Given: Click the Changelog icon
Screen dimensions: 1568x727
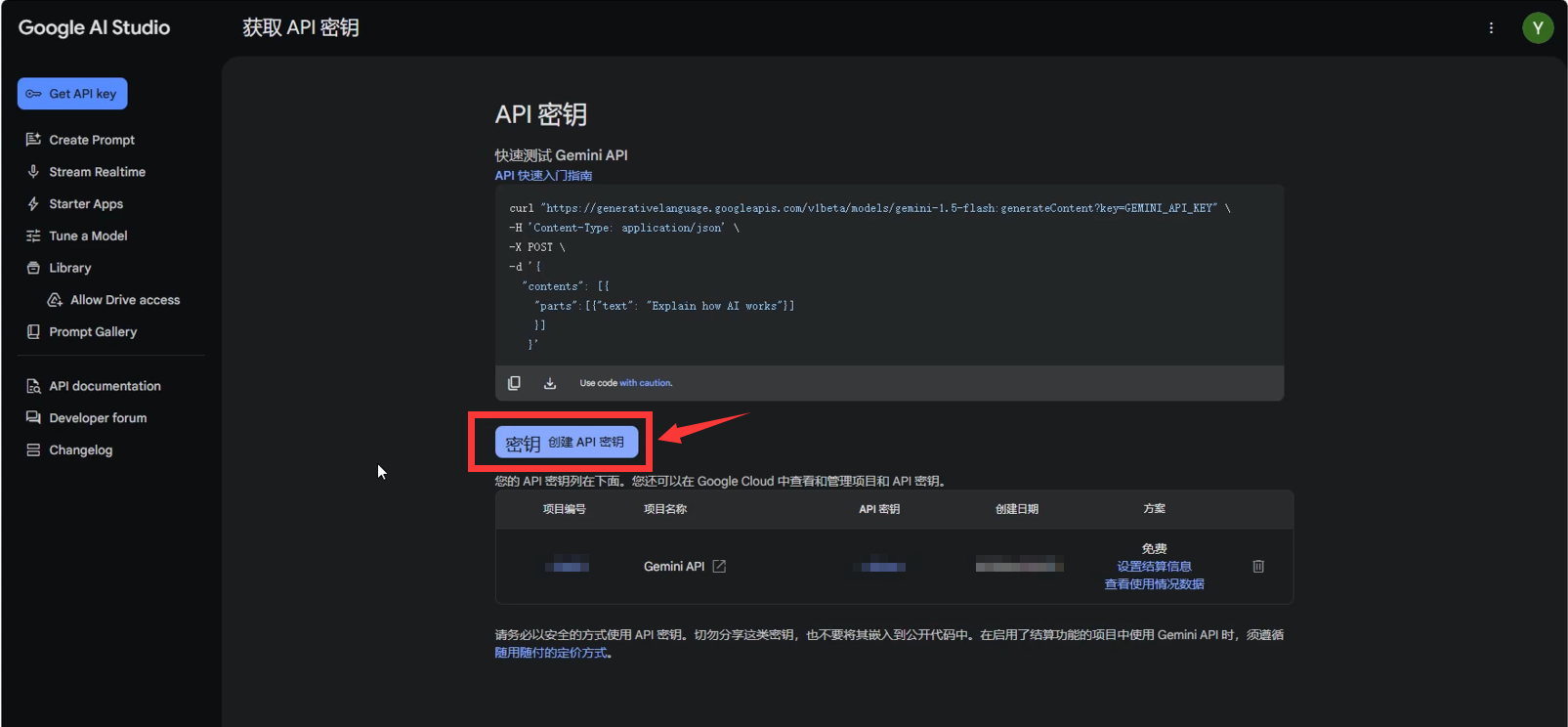Looking at the screenshot, I should [x=33, y=450].
